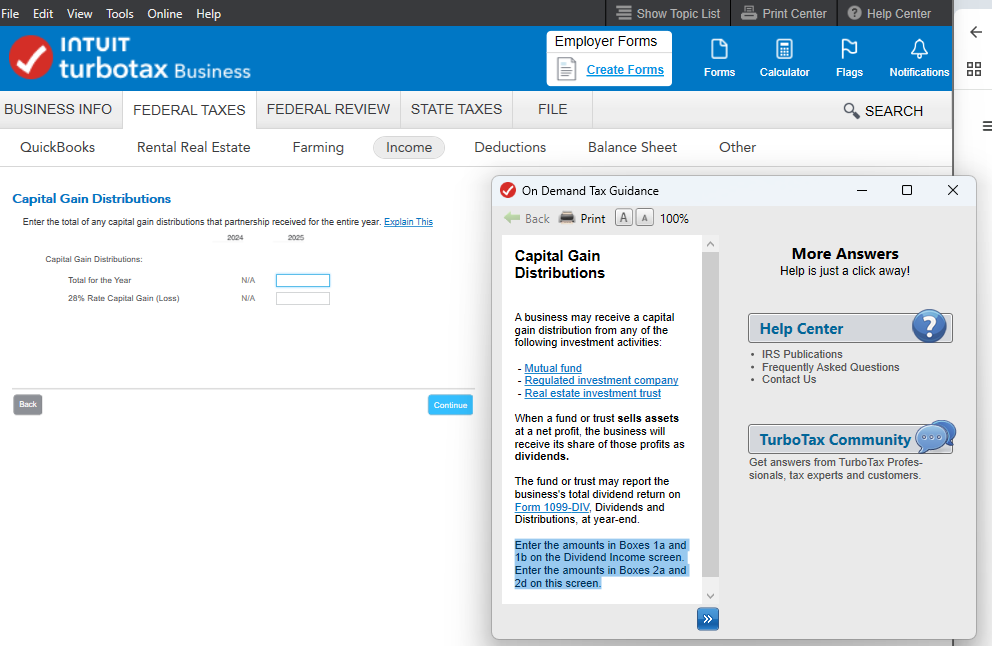Image resolution: width=992 pixels, height=646 pixels.
Task: Click scroll up arrow in guidance text
Action: (x=710, y=244)
